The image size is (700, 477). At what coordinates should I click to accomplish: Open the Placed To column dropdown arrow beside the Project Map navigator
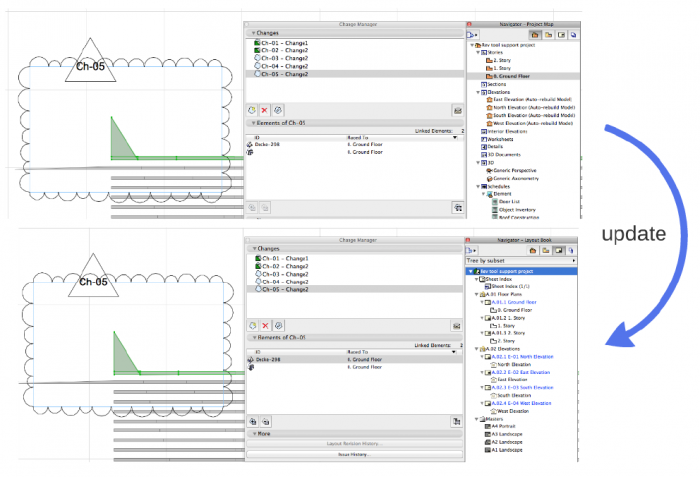pos(455,138)
